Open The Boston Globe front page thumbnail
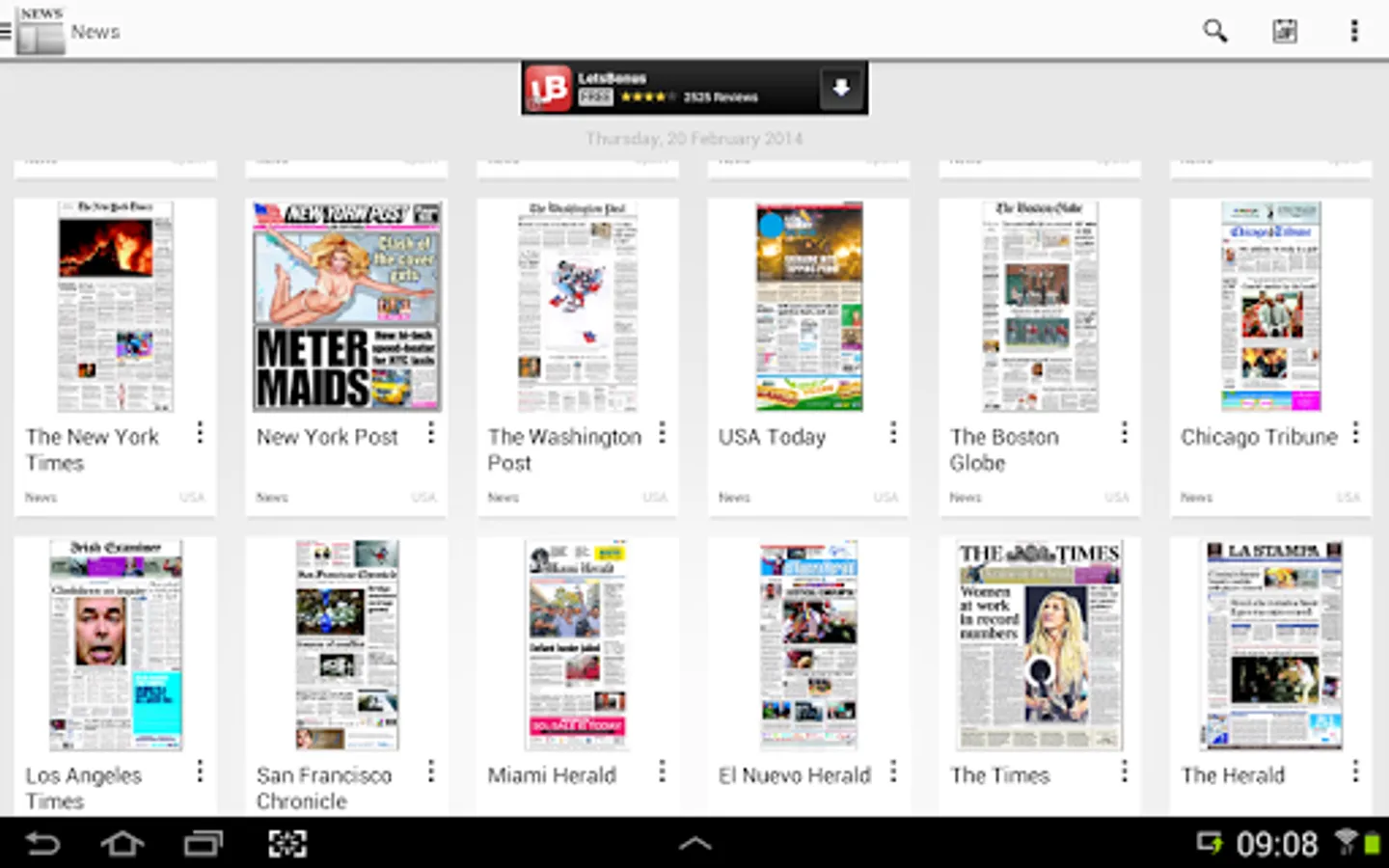1389x868 pixels. [x=1040, y=307]
